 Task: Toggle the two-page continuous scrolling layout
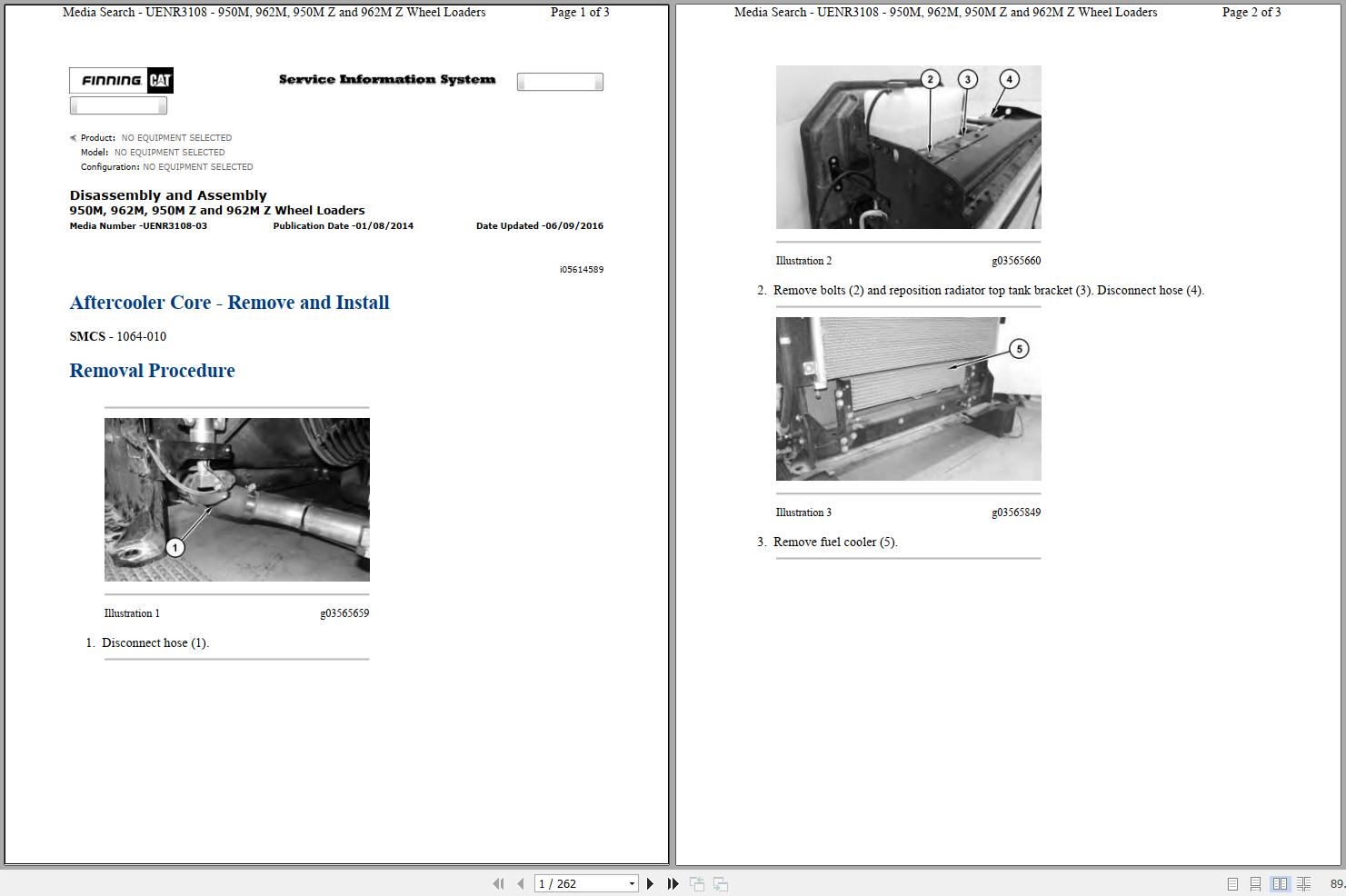coord(1304,882)
